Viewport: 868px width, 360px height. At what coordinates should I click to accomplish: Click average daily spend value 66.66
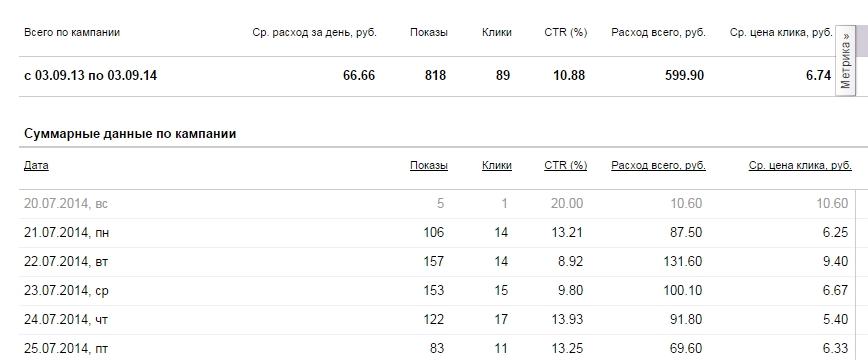(x=359, y=75)
